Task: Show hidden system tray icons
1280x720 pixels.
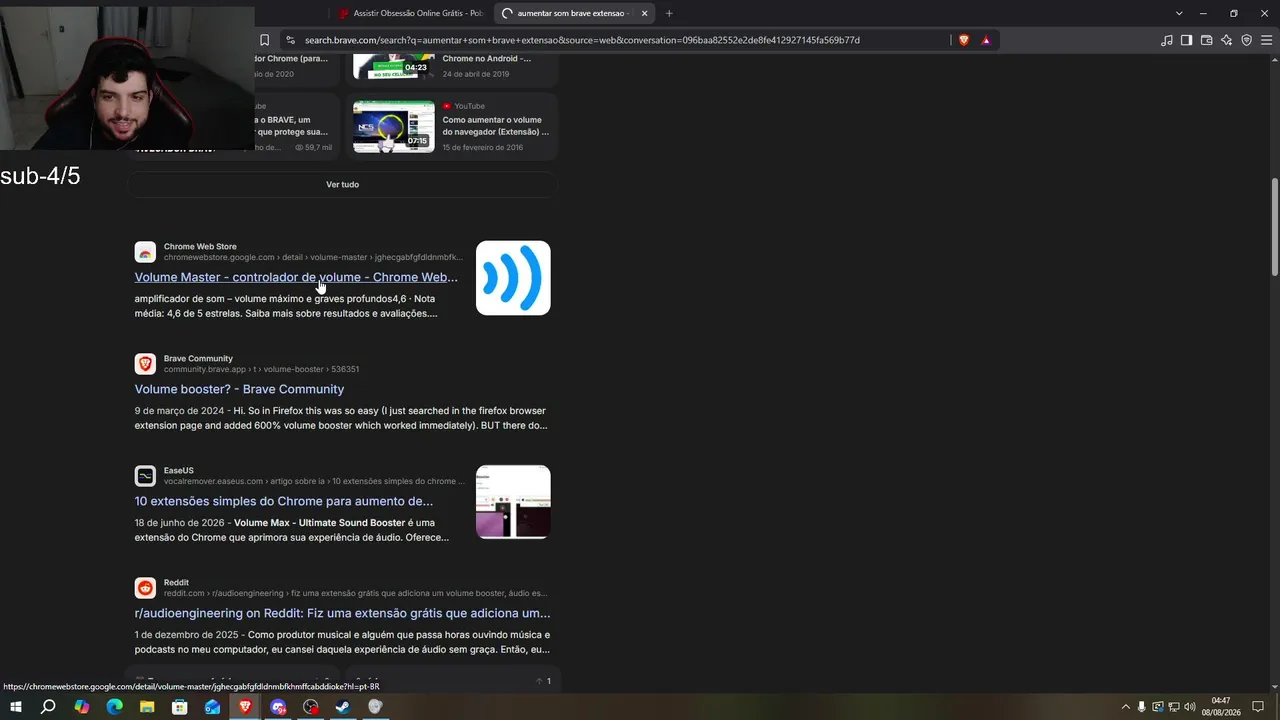Action: pyautogui.click(x=1125, y=707)
